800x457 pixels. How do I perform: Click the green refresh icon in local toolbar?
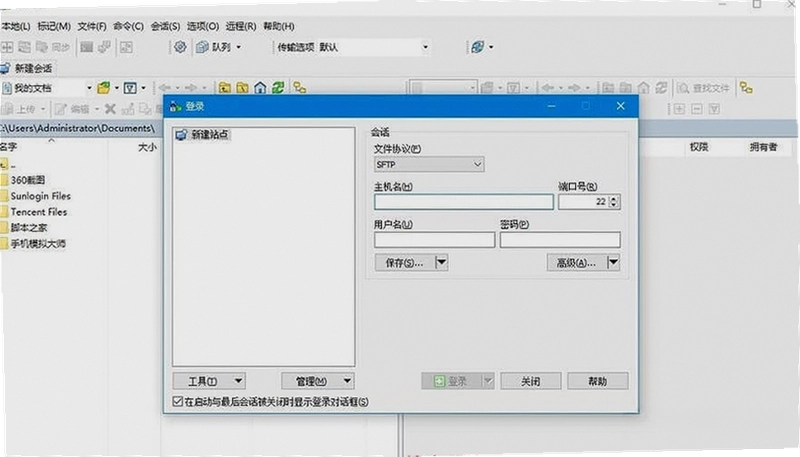[278, 88]
